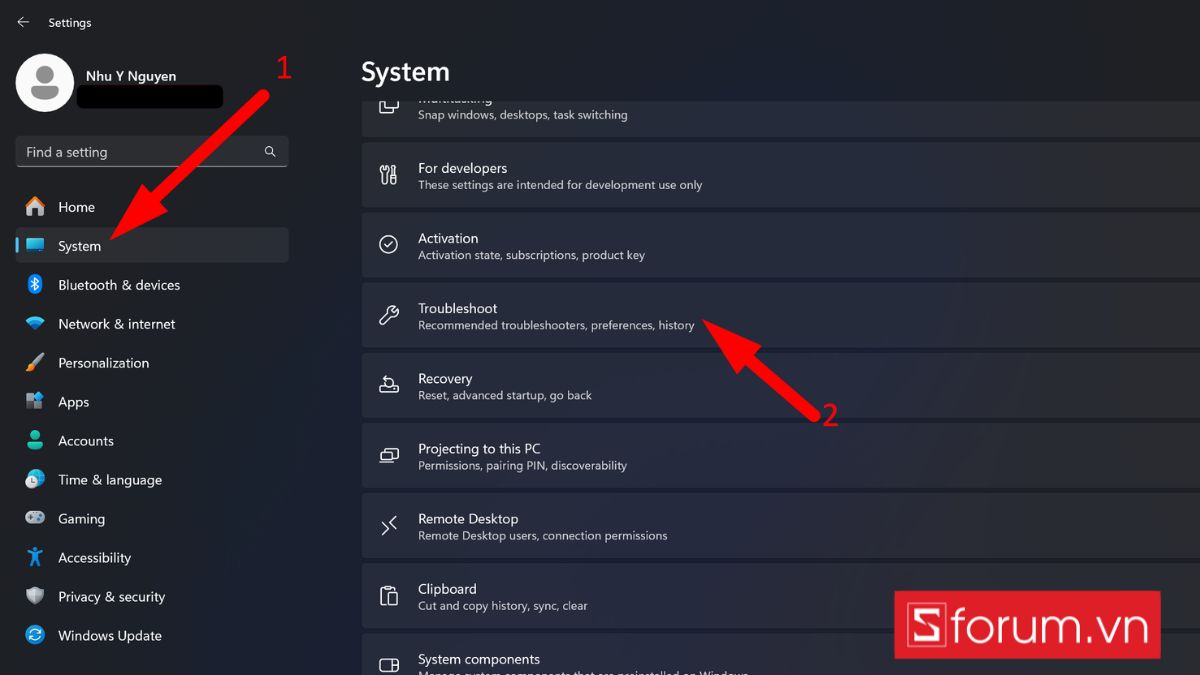This screenshot has width=1200, height=675.
Task: Click the Recovery icon
Action: [389, 385]
